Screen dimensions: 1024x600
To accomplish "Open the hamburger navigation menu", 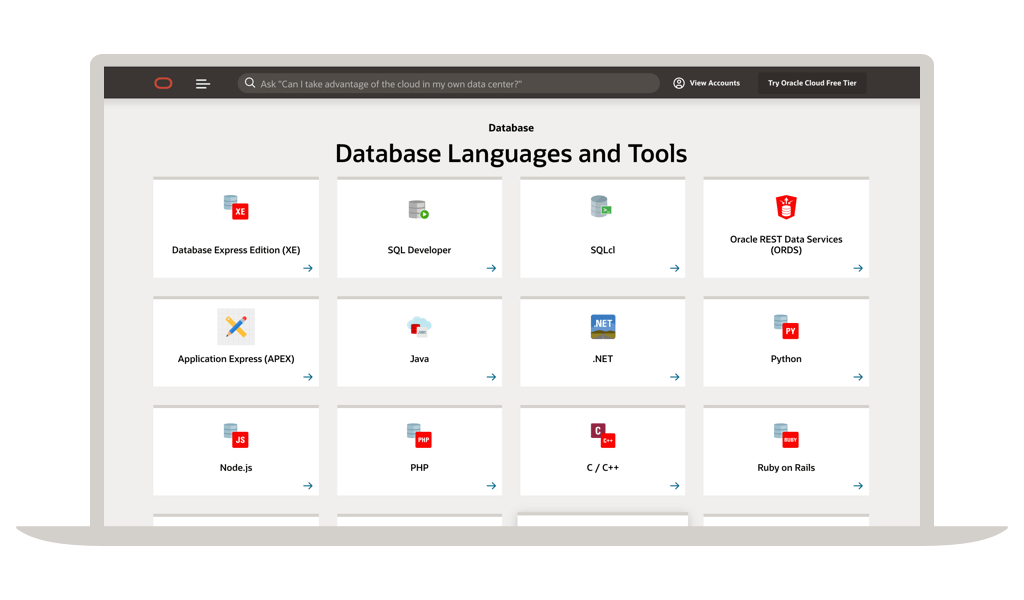I will [202, 84].
